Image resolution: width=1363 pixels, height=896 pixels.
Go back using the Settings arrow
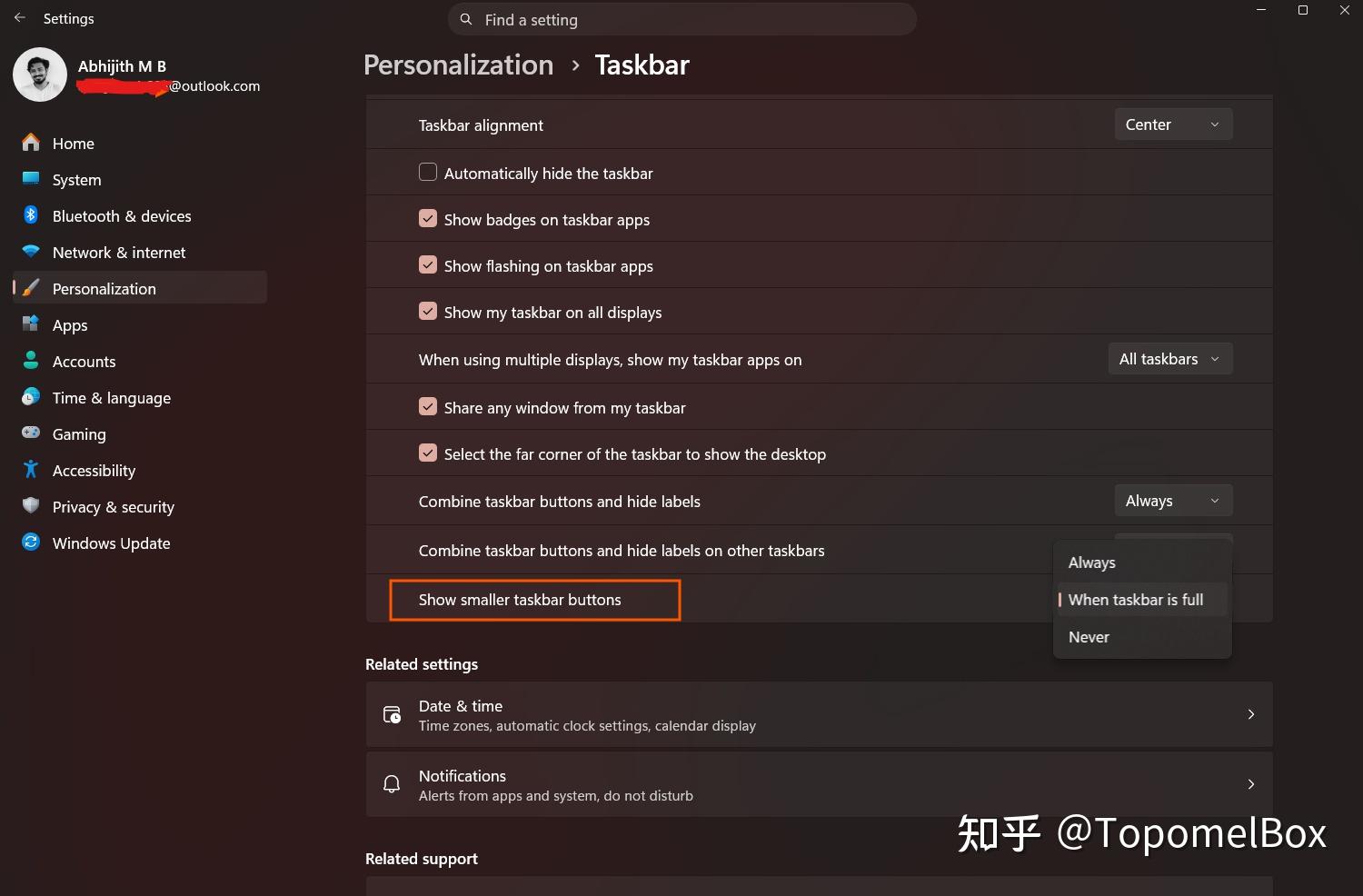pyautogui.click(x=20, y=18)
